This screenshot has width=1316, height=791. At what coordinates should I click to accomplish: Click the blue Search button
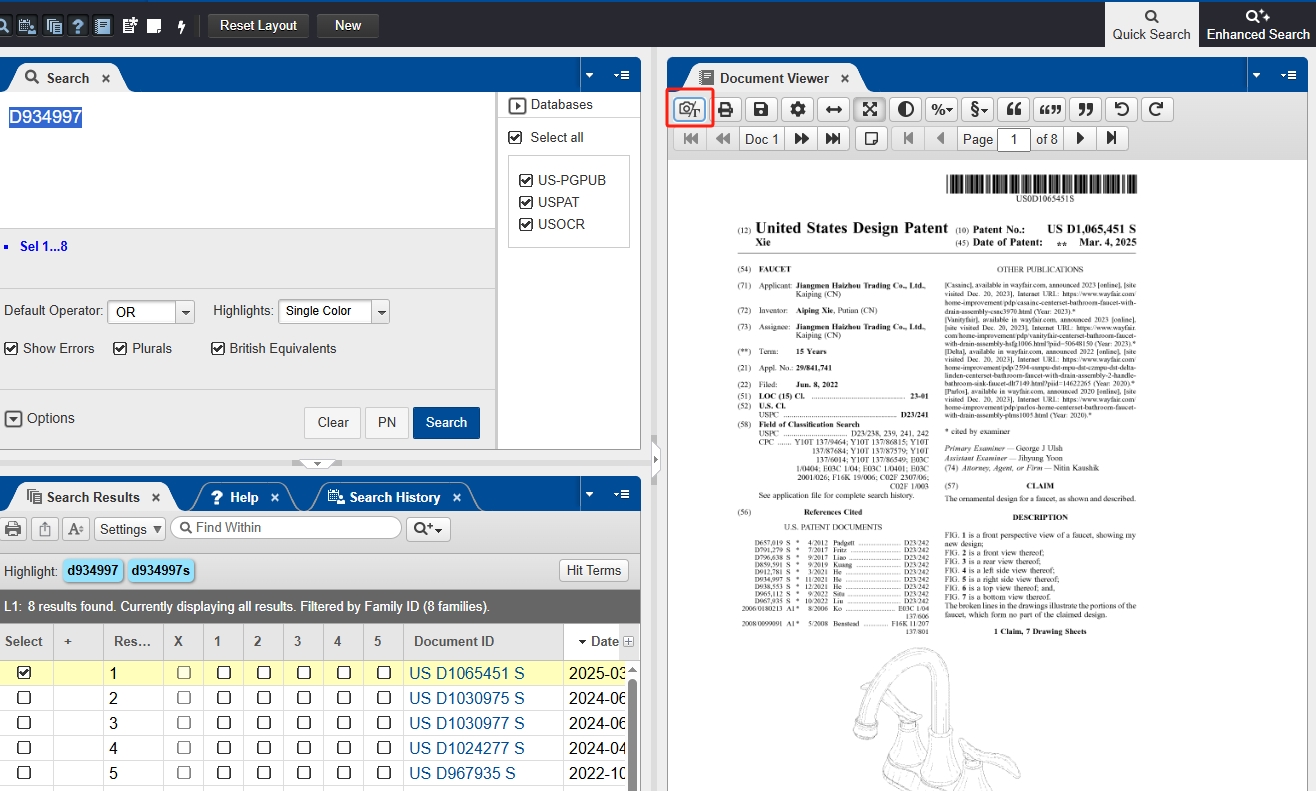(446, 422)
